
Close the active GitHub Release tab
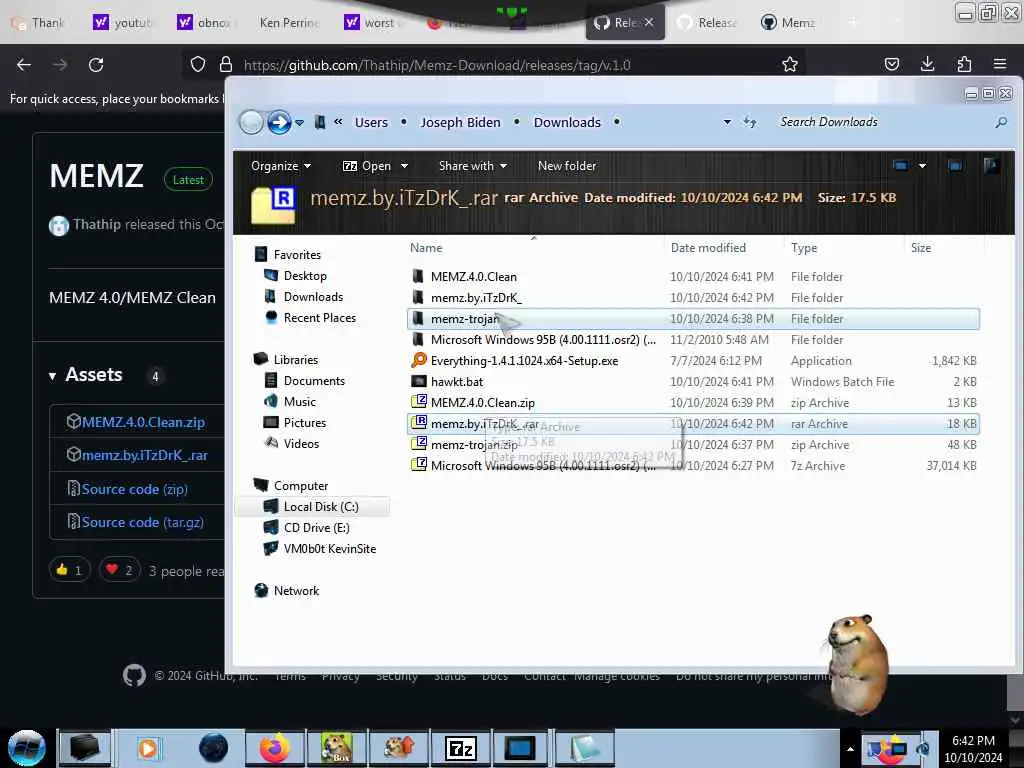click(x=648, y=22)
